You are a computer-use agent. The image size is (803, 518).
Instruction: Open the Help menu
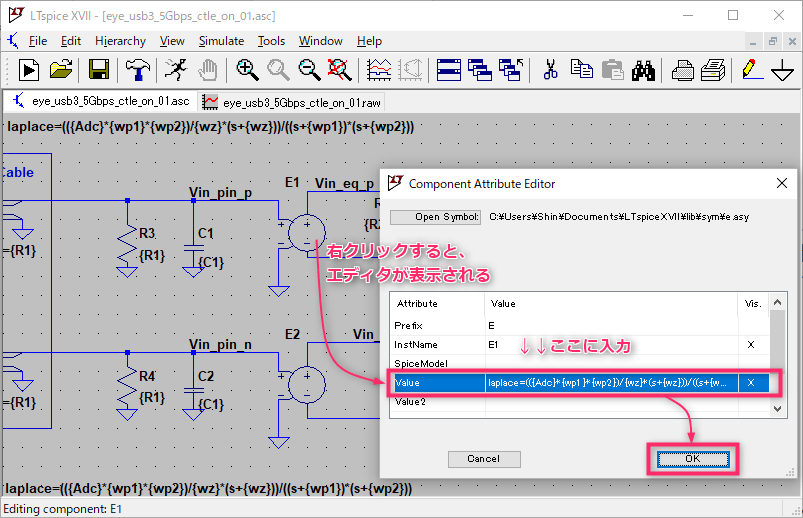[x=369, y=41]
